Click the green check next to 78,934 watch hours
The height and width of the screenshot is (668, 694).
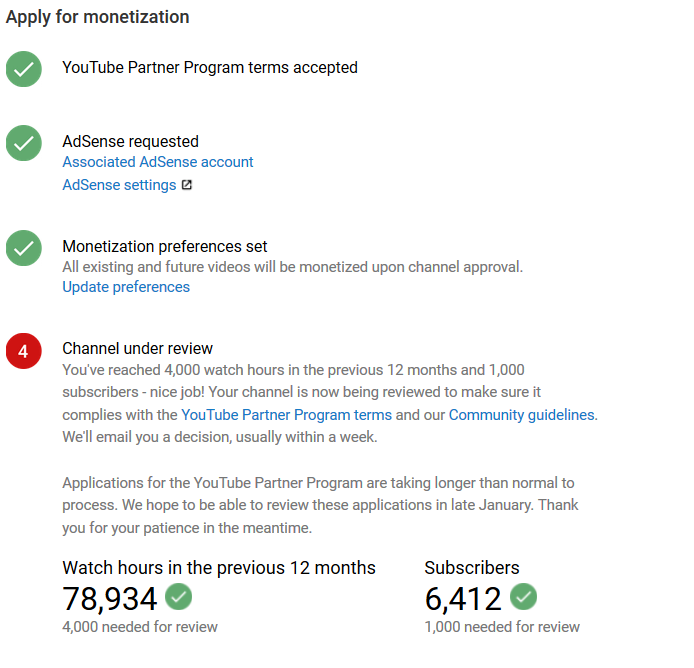point(179,597)
